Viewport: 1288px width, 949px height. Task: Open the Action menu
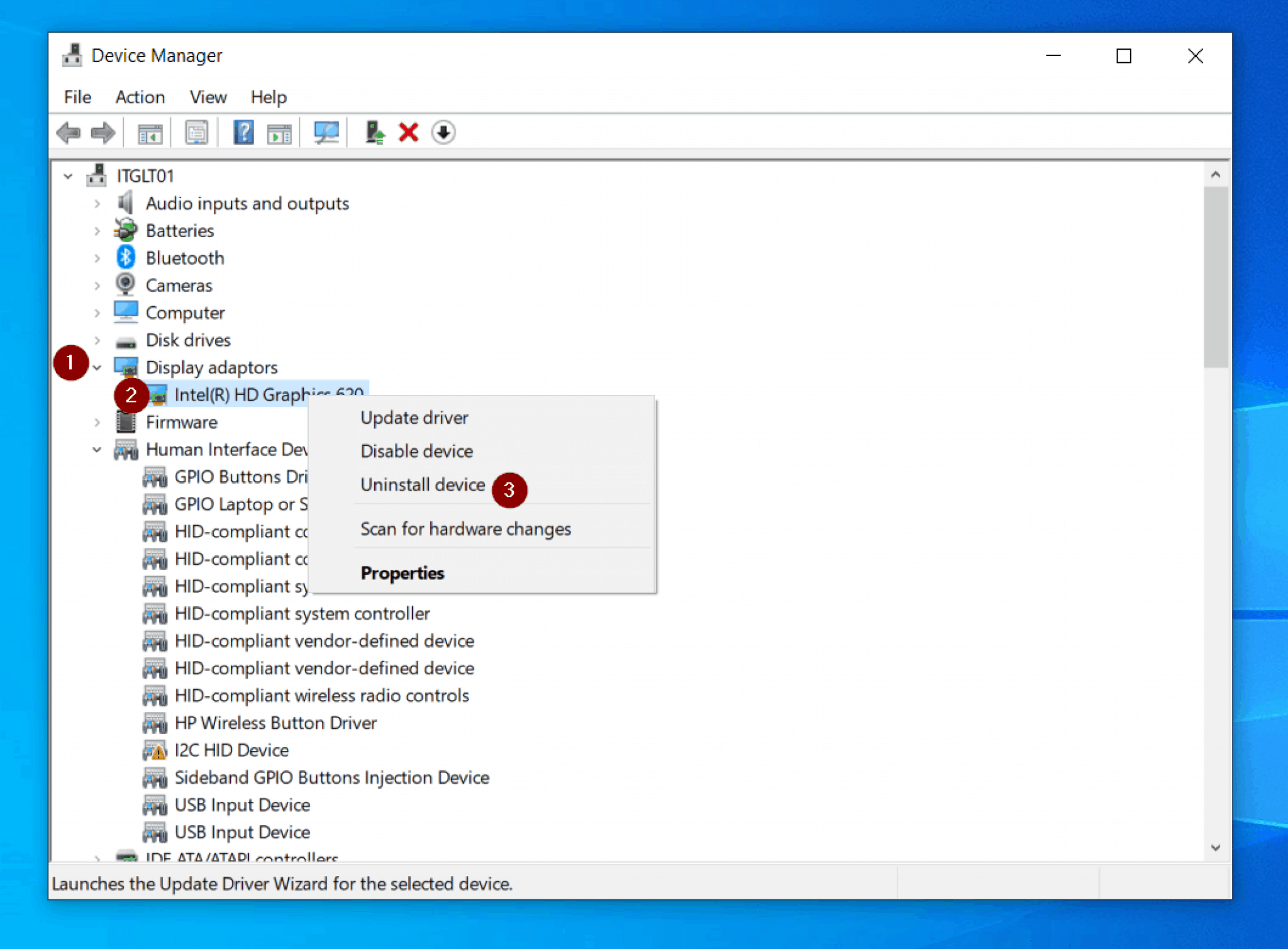pos(140,97)
